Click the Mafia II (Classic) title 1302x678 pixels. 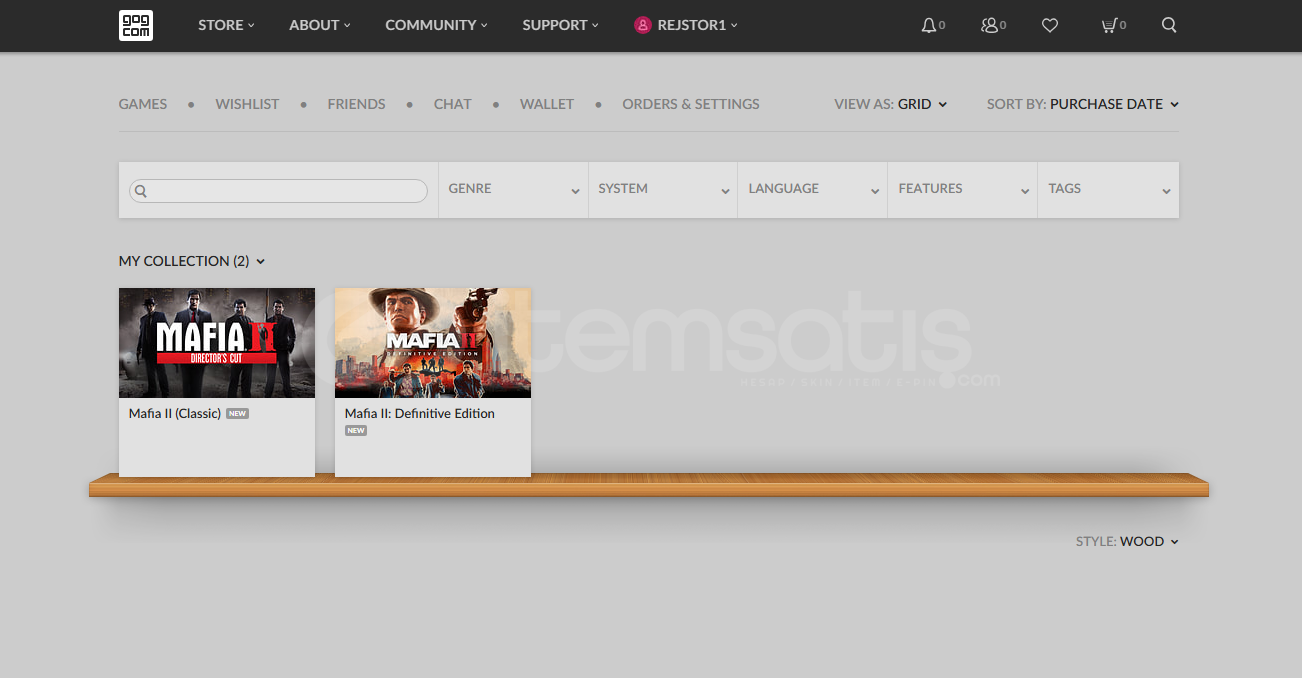[x=175, y=413]
